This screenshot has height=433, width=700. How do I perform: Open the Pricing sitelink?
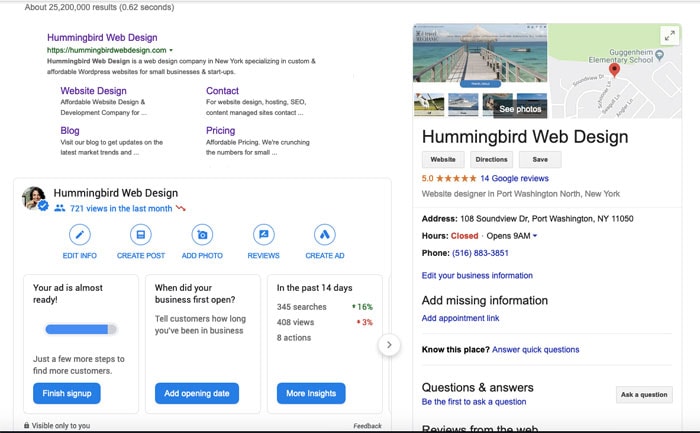click(221, 131)
